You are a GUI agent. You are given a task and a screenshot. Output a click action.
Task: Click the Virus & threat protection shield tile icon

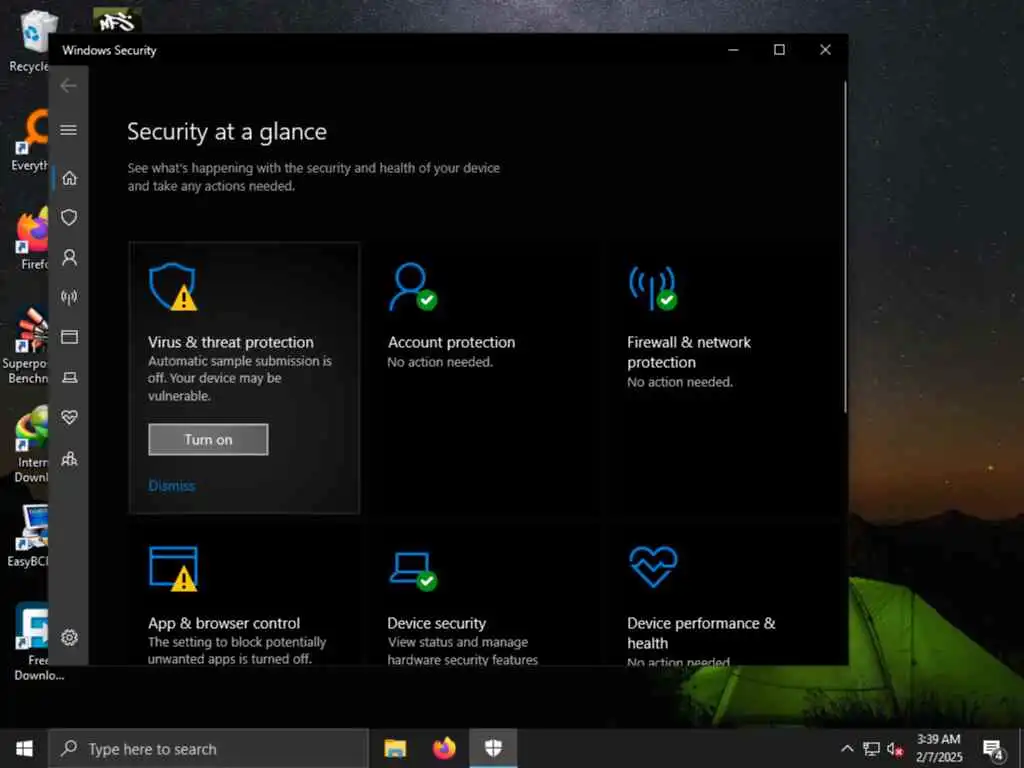click(x=173, y=287)
